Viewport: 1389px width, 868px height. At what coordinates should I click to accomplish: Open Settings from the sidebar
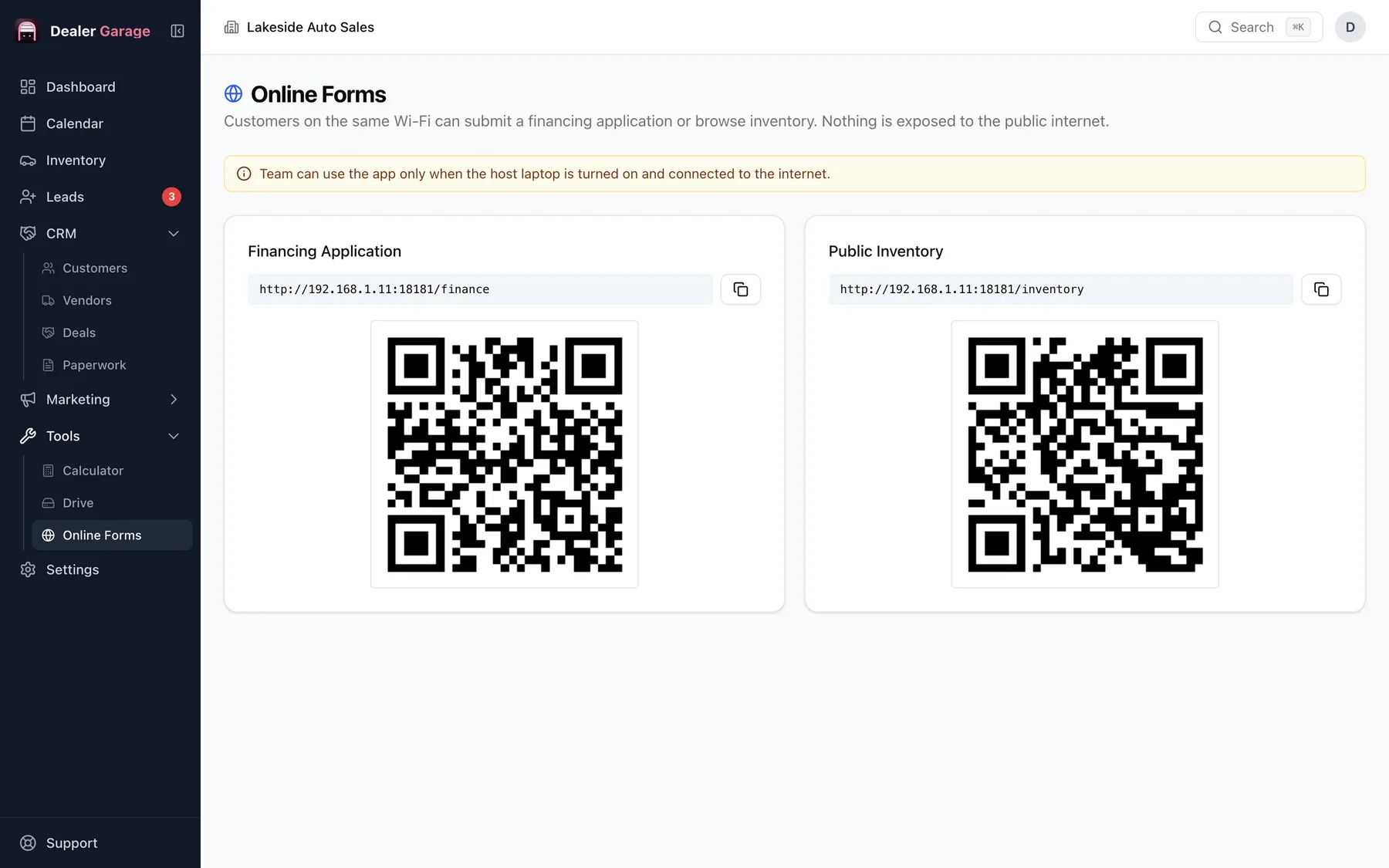(x=100, y=569)
